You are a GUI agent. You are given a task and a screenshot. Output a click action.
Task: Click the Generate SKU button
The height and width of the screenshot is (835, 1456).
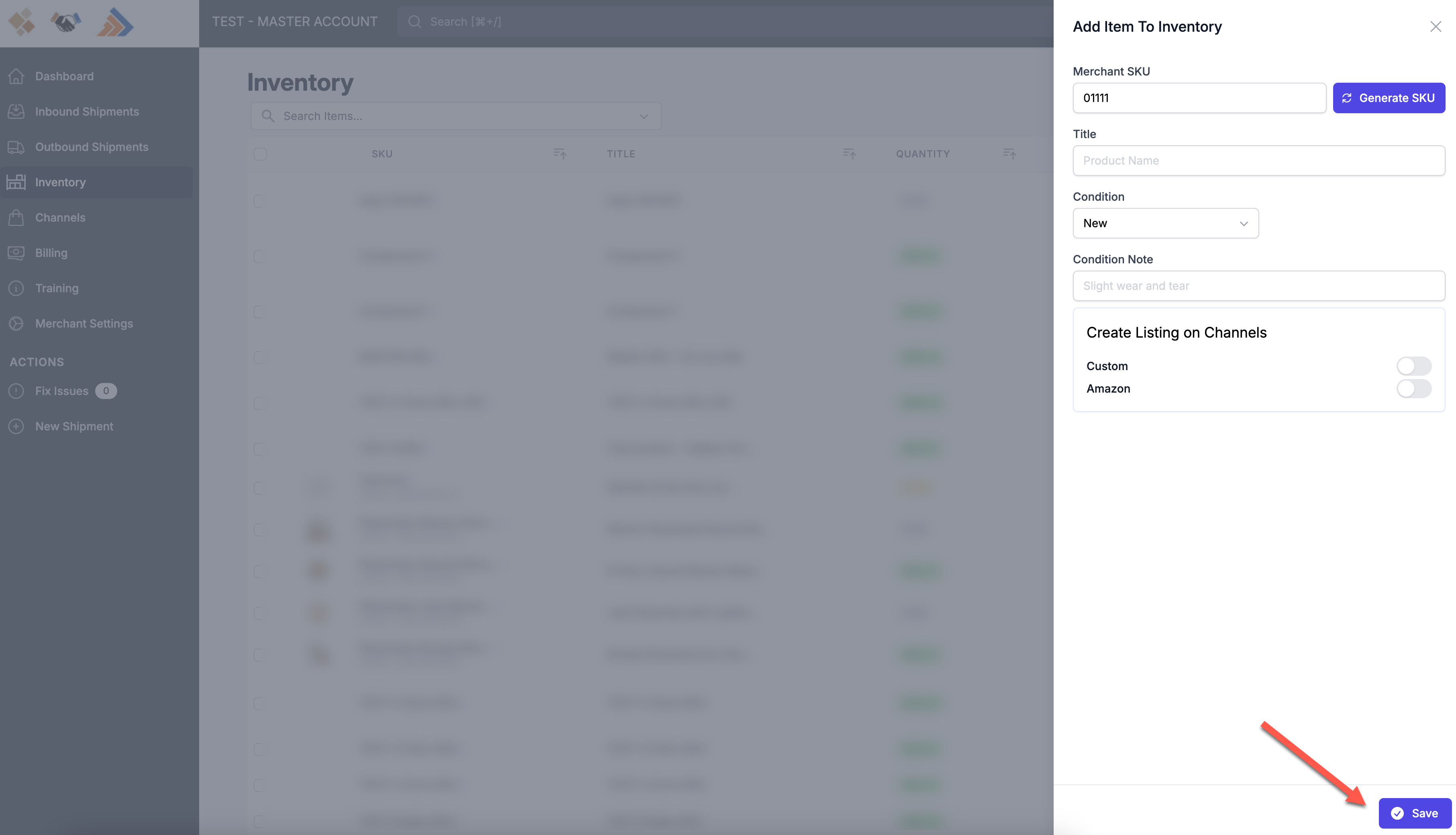tap(1388, 98)
